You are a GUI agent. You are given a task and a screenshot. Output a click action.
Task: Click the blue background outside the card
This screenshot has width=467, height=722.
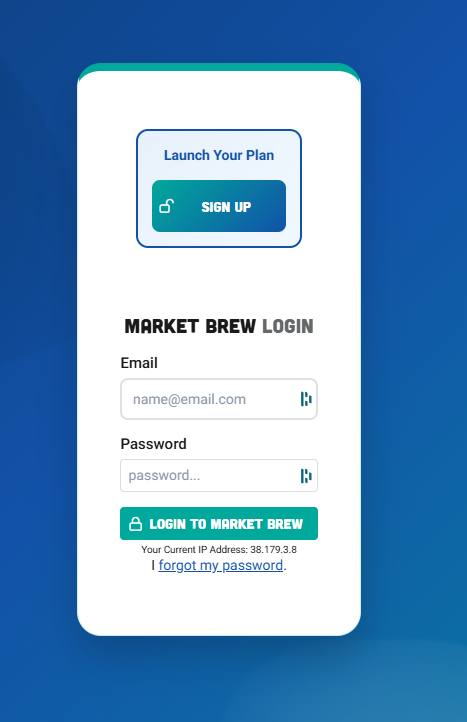point(414,322)
